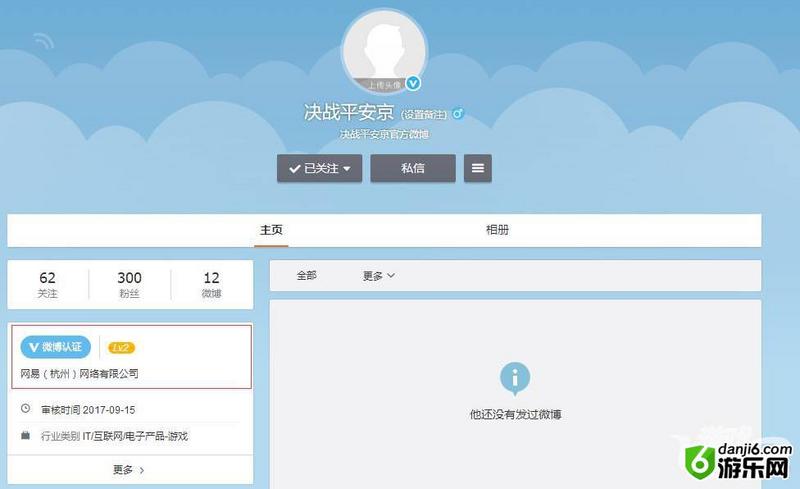Open the 已关注 following dropdown
Screen dimensions: 800x489
click(x=319, y=168)
